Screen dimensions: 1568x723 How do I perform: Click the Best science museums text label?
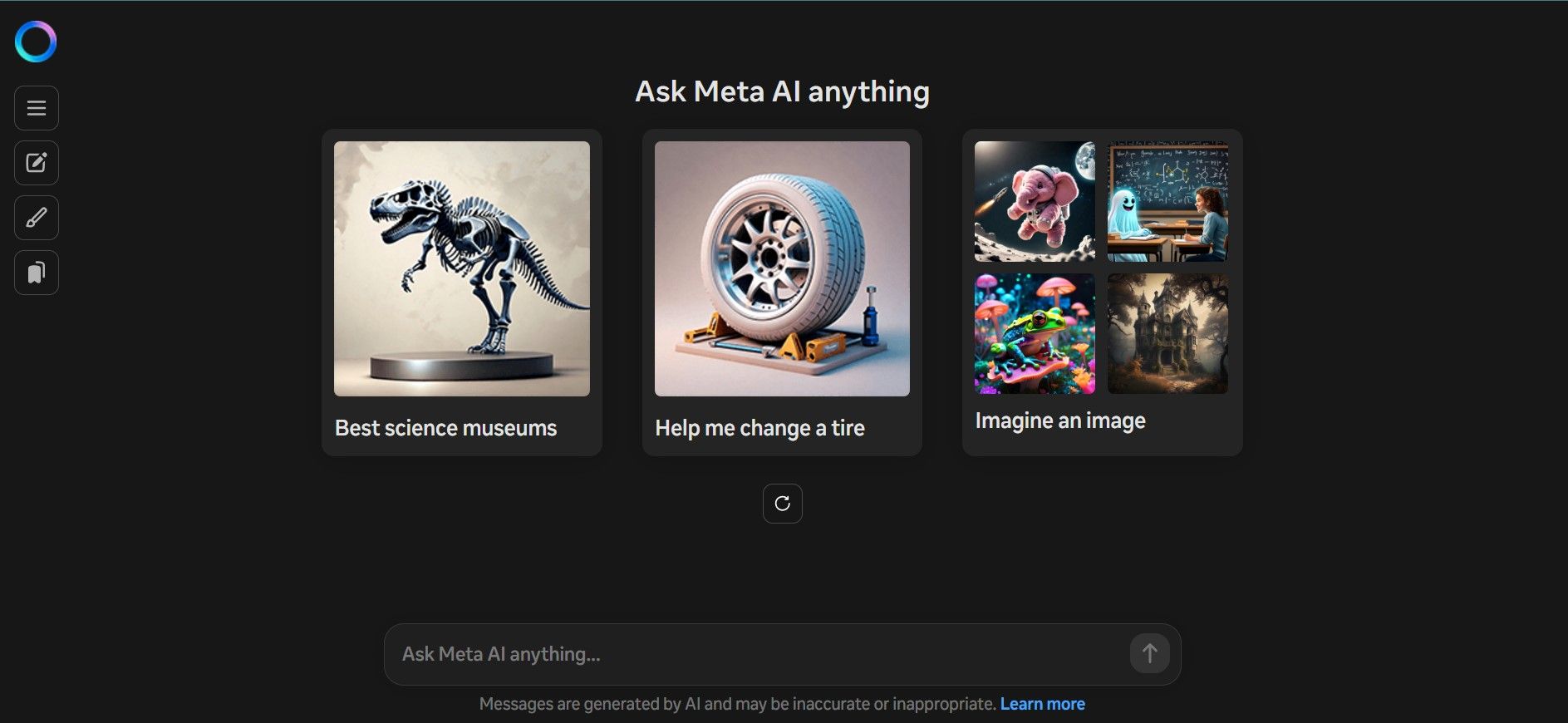tap(445, 428)
